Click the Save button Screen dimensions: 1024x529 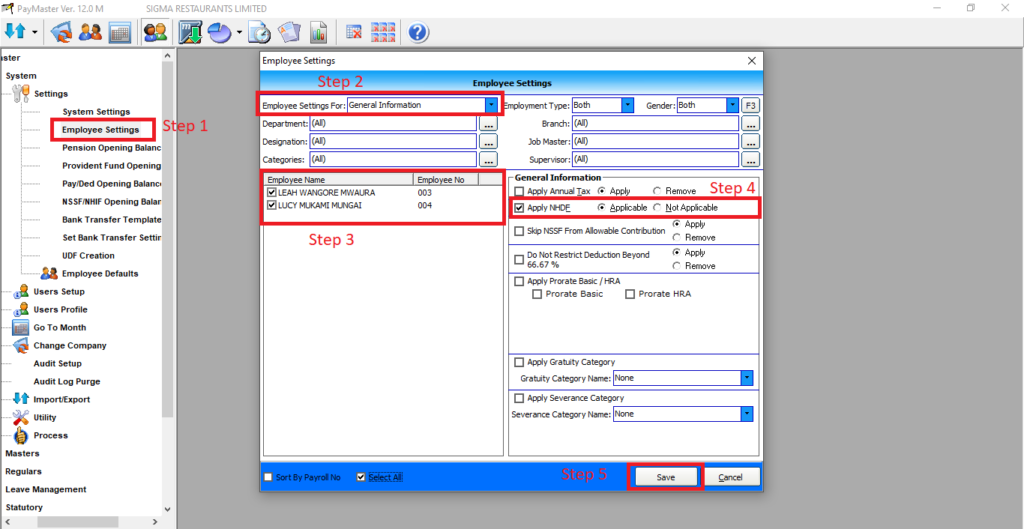(665, 477)
